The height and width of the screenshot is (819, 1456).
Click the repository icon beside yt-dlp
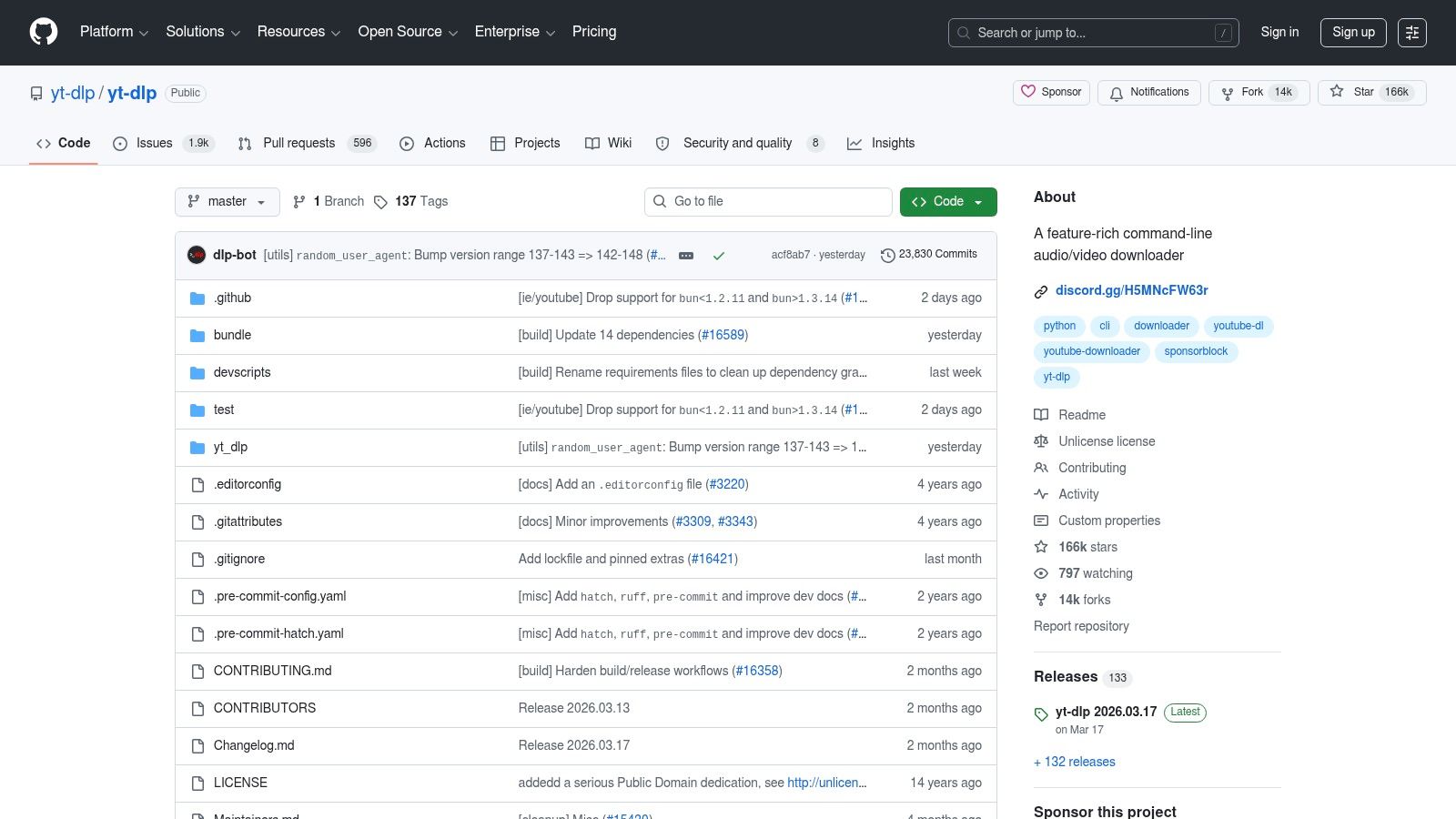pyautogui.click(x=36, y=94)
